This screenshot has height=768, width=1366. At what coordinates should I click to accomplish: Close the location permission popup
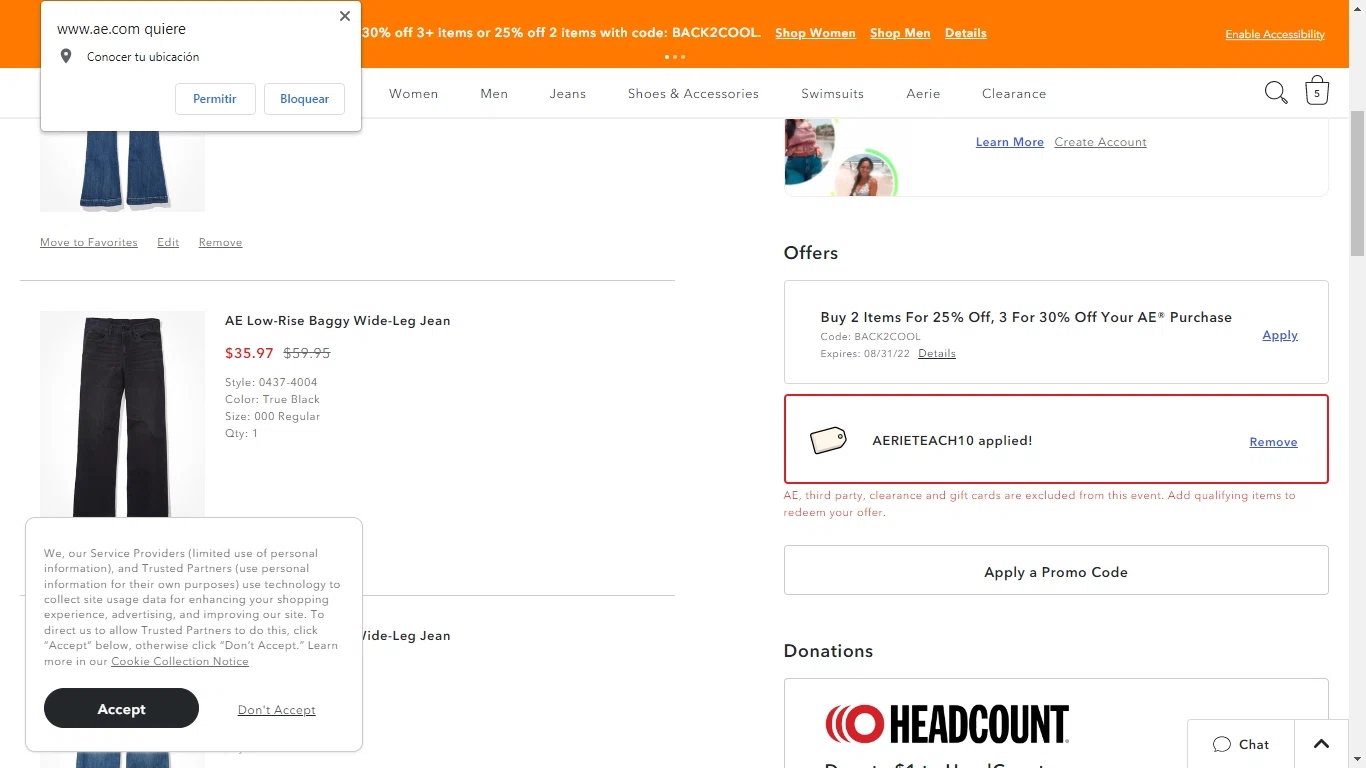(x=345, y=16)
